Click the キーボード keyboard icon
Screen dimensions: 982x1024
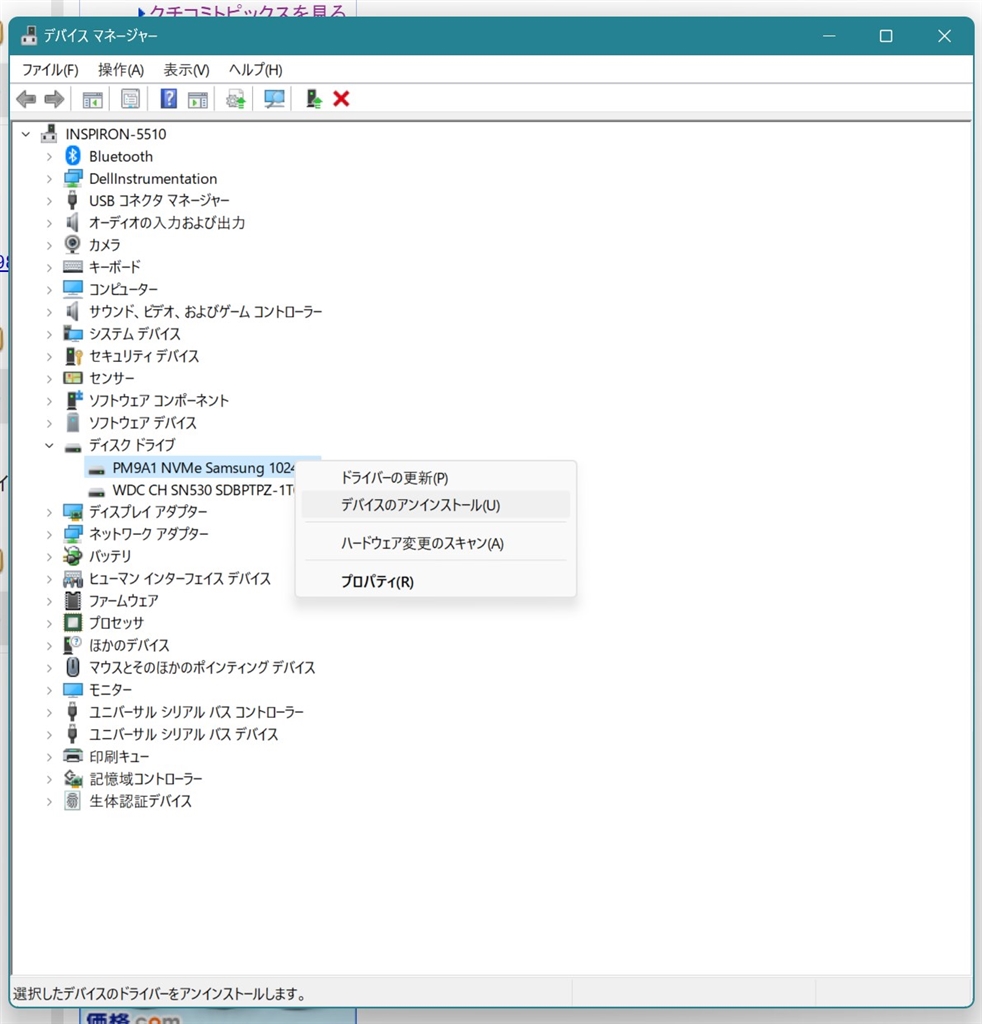click(72, 266)
